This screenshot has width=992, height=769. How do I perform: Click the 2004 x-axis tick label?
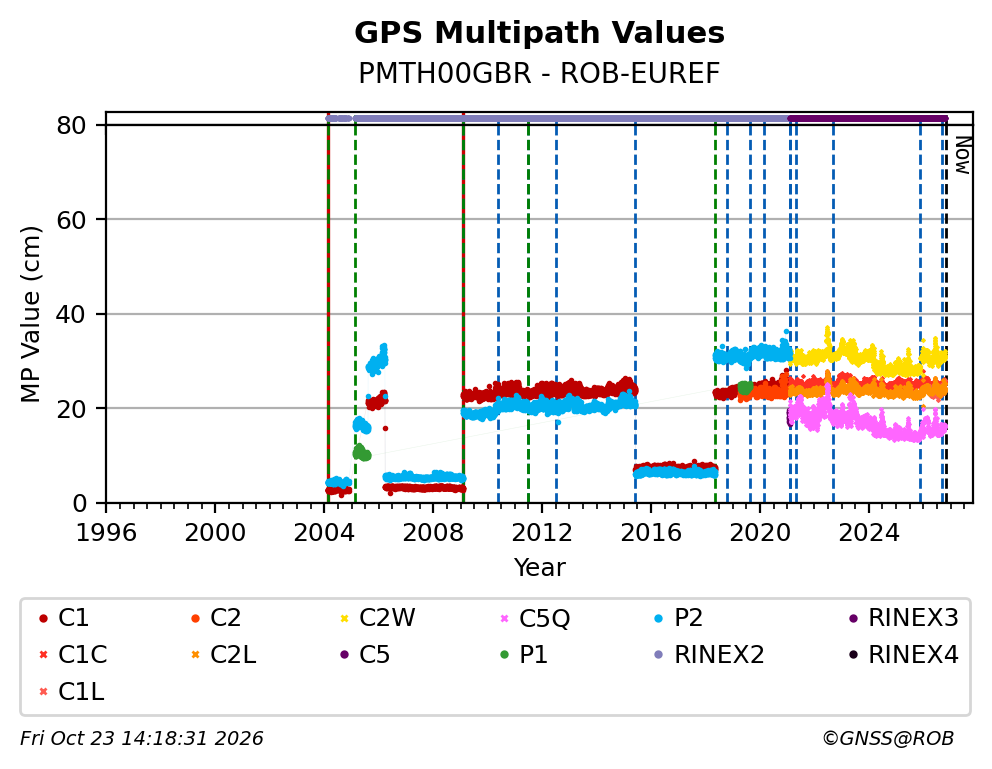324,533
